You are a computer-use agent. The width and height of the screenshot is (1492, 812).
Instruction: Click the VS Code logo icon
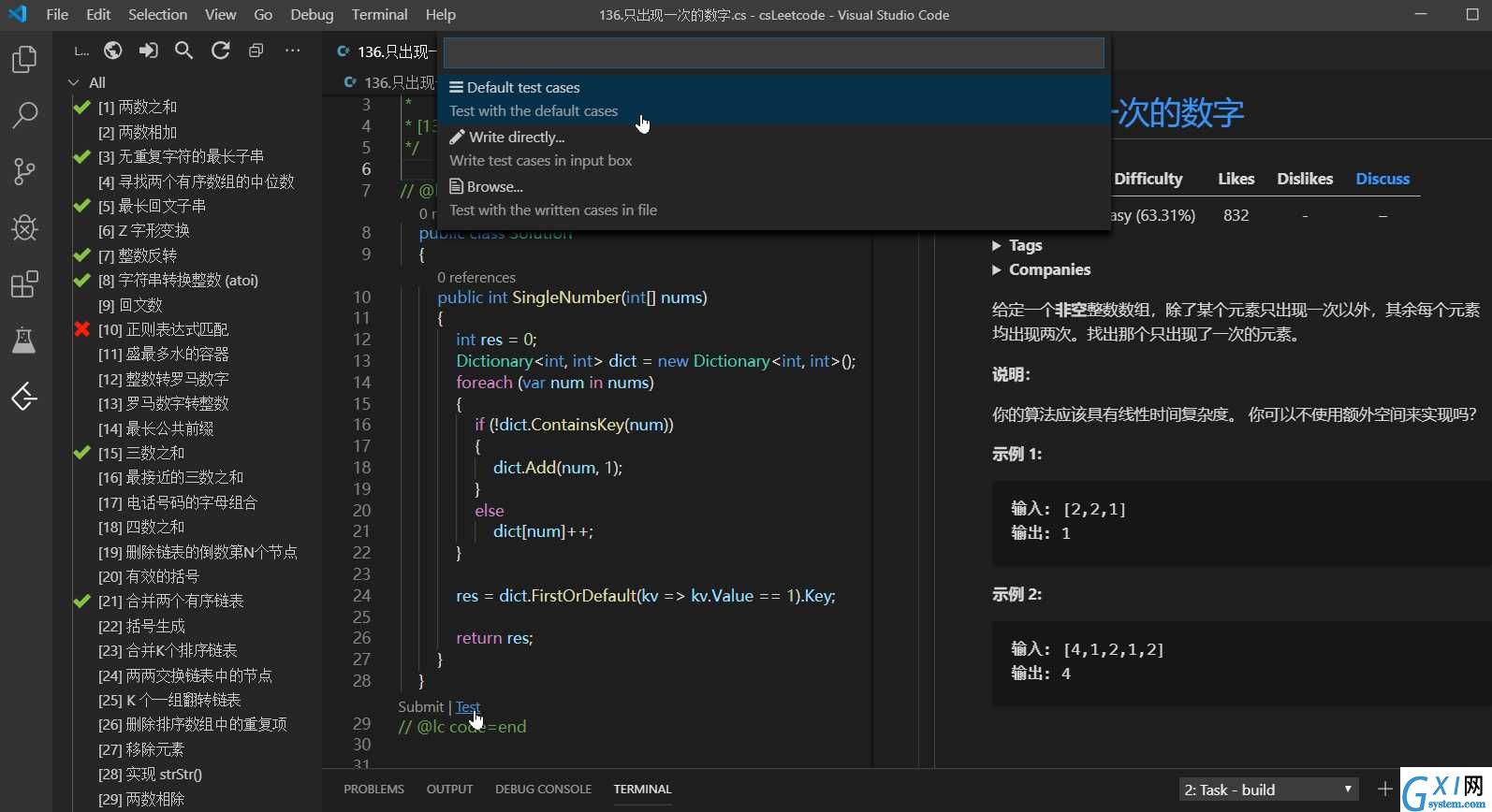18,14
